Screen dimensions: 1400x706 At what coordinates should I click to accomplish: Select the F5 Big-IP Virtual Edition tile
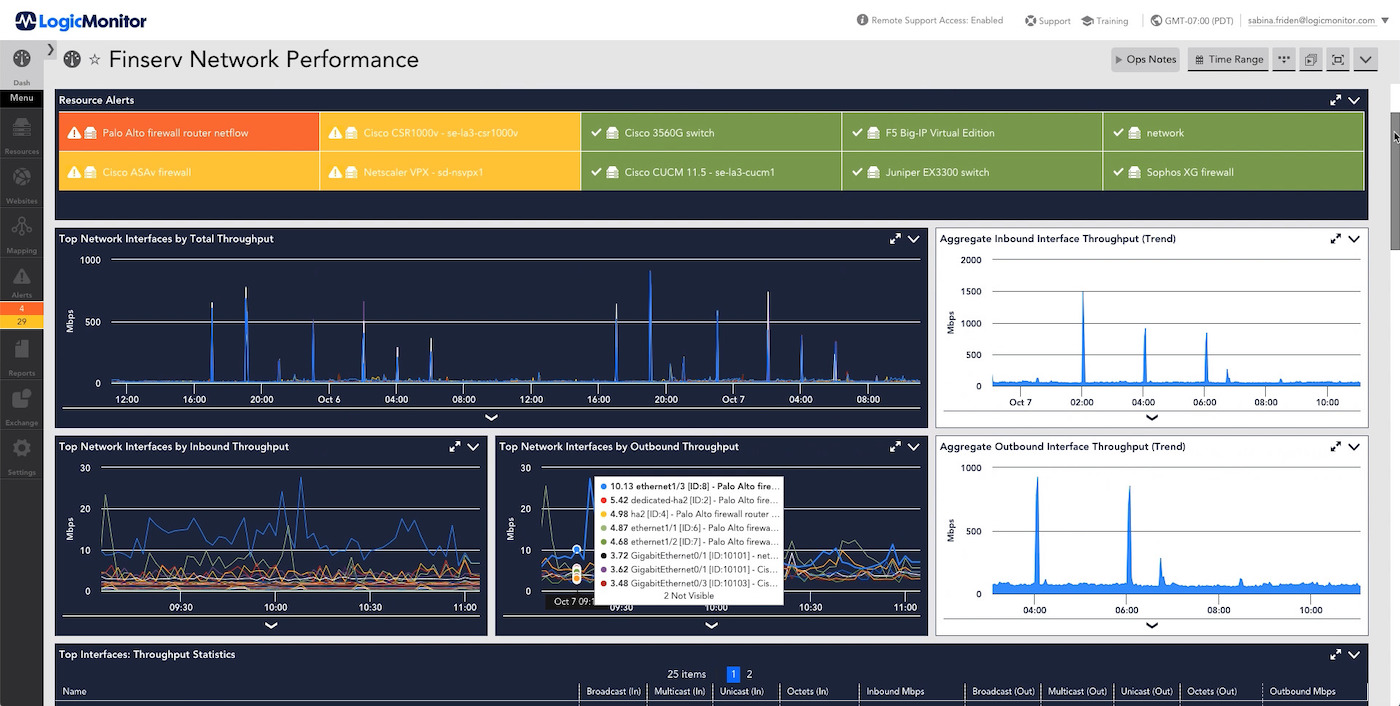point(972,132)
